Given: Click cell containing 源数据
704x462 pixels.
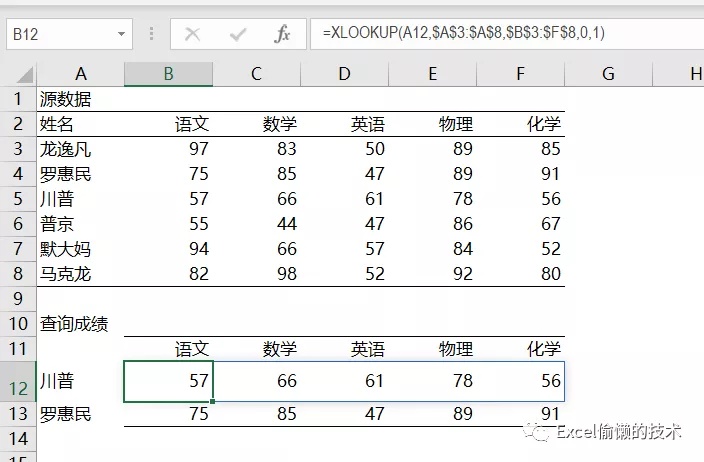Looking at the screenshot, I should tap(80, 99).
